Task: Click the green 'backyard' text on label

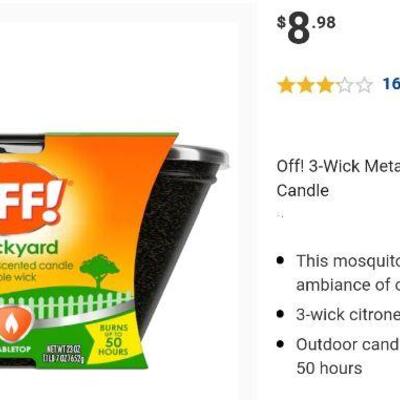Action: [29, 248]
